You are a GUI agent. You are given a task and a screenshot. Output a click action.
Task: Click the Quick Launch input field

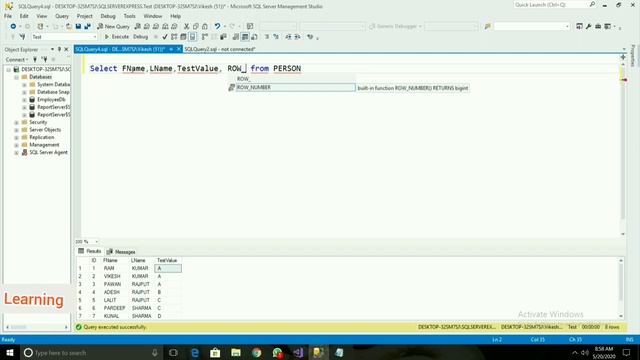(551, 4)
